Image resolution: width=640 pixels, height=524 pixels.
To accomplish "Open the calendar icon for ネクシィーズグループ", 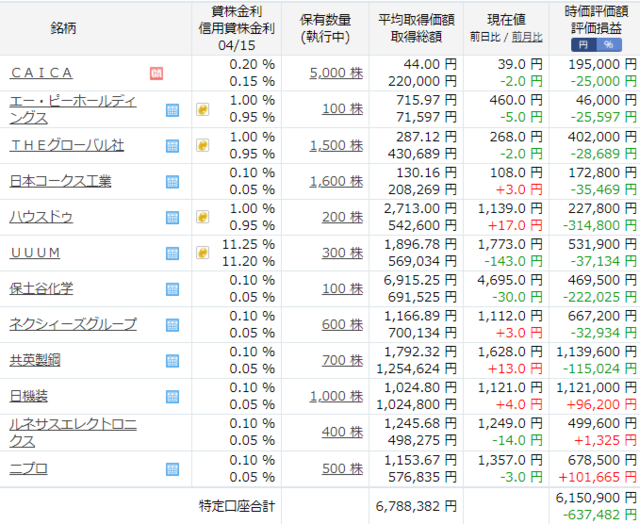I will coord(173,325).
